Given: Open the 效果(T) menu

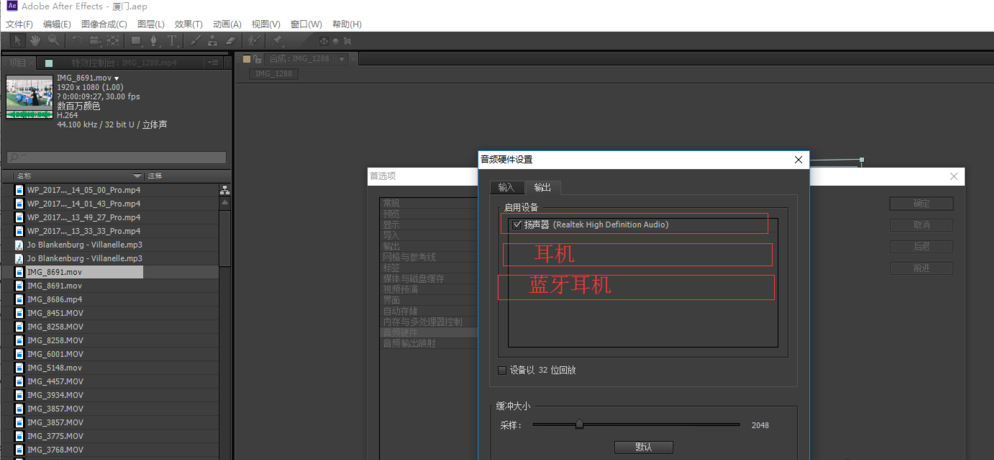Looking at the screenshot, I should click(188, 24).
